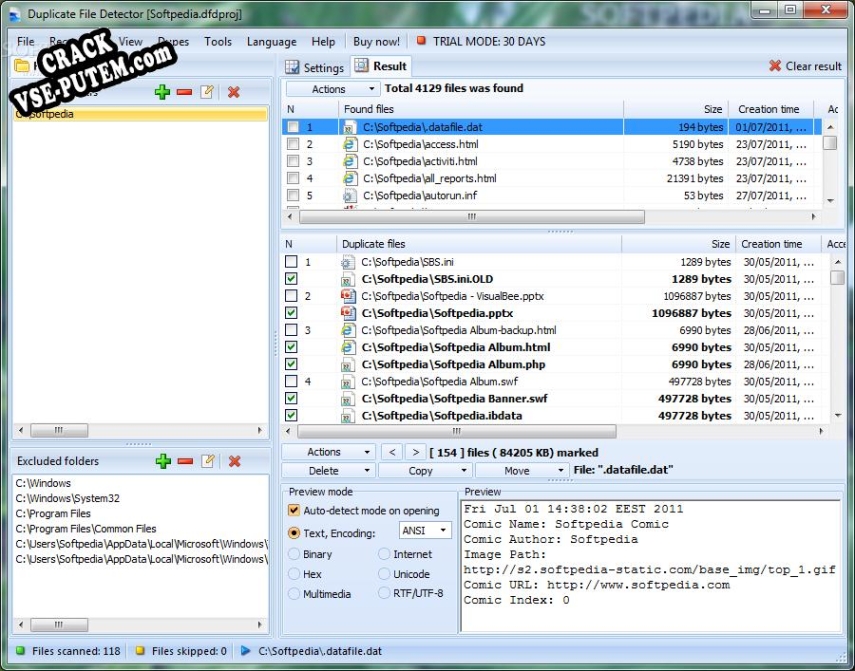Sort found files by Creation time header

point(770,109)
